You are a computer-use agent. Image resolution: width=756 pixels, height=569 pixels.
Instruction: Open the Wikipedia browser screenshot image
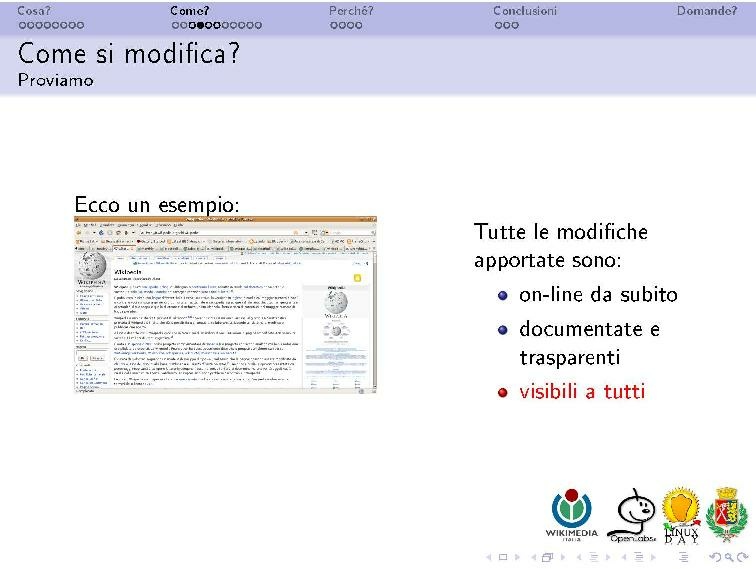click(x=225, y=305)
